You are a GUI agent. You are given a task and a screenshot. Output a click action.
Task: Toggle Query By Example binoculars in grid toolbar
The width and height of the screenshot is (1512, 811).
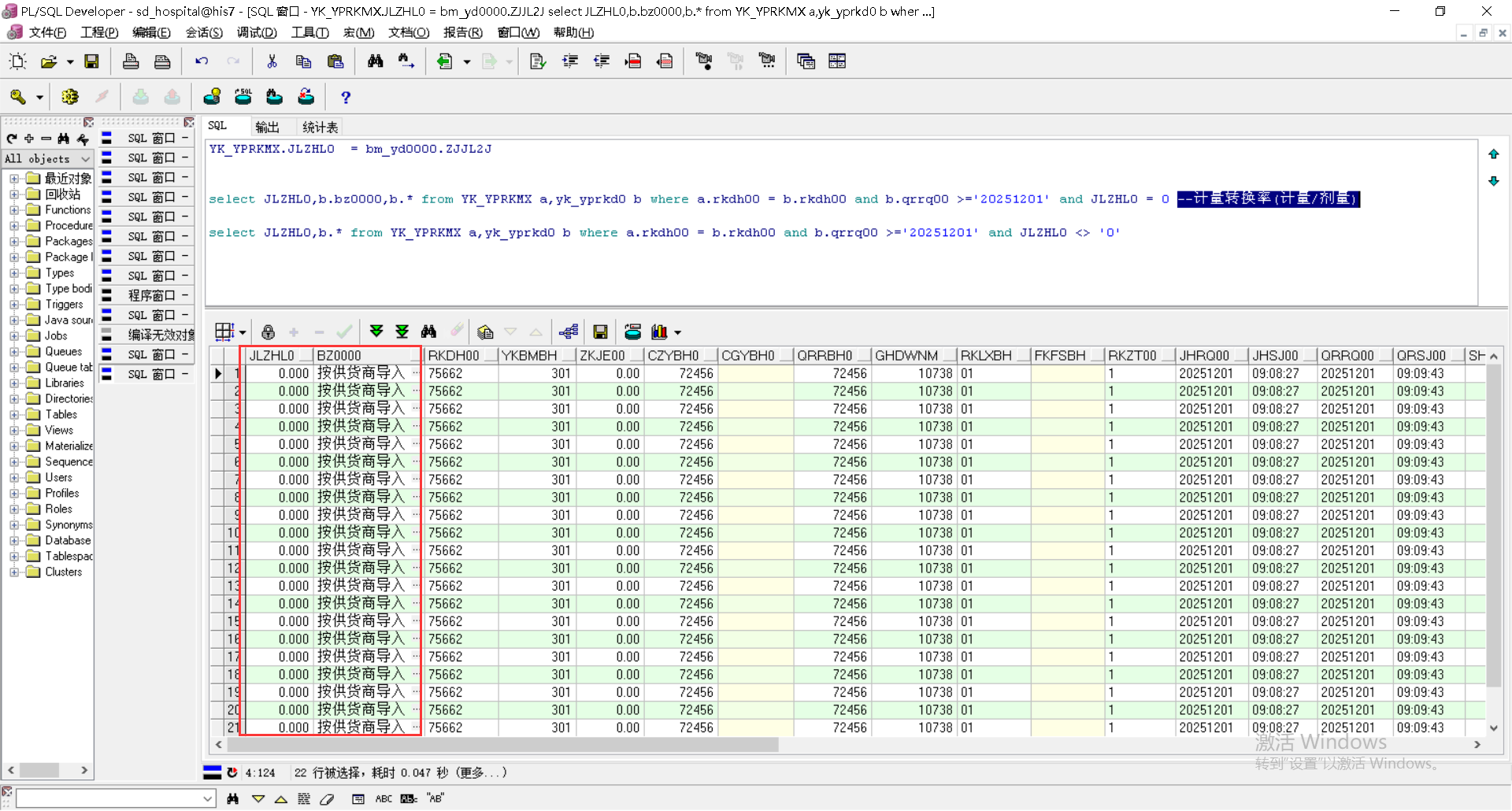point(428,331)
